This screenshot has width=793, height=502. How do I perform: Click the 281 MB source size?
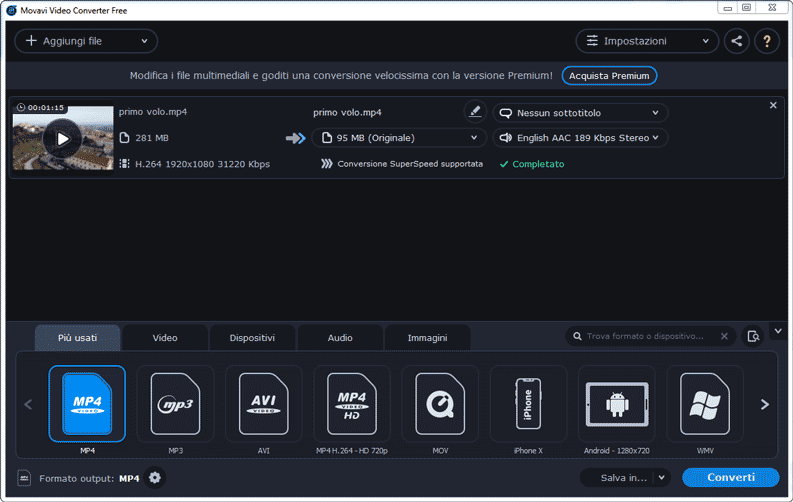pos(152,138)
